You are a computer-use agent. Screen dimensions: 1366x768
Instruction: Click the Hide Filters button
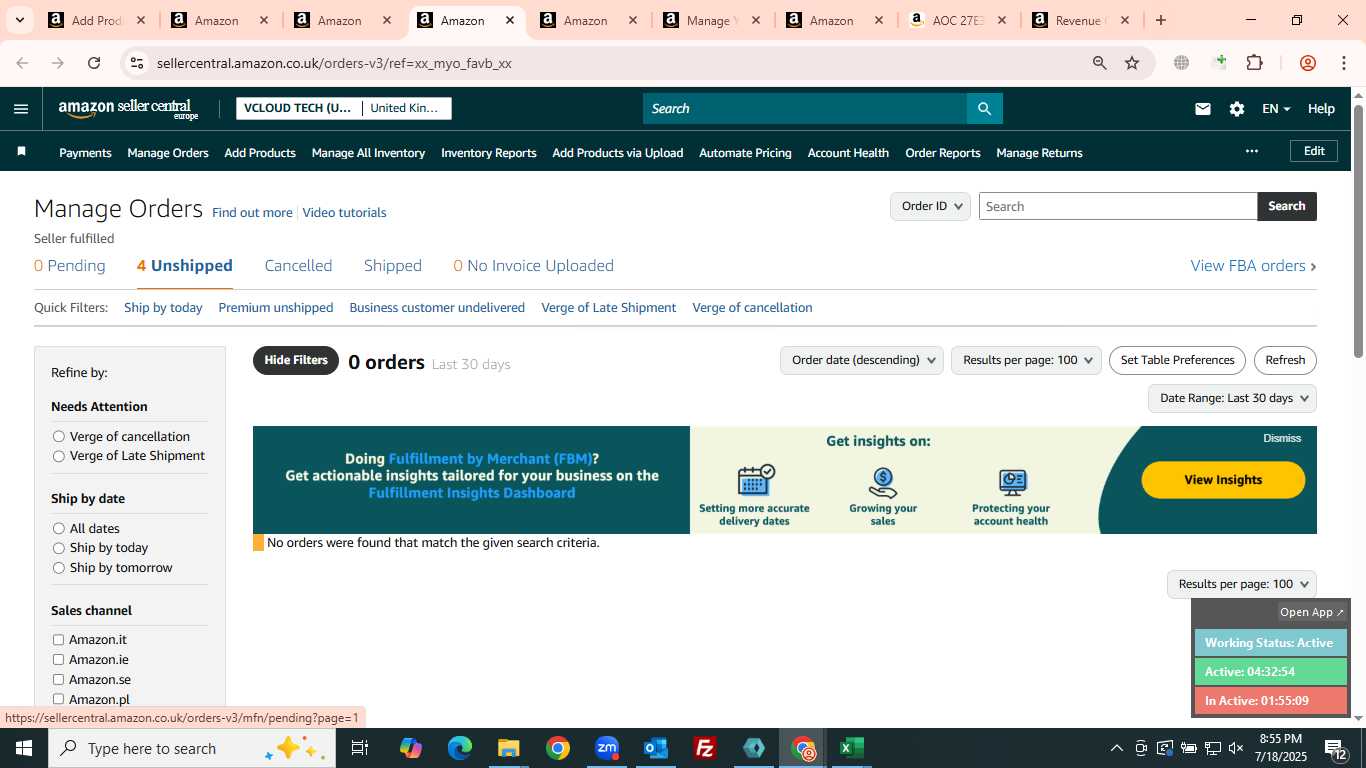pos(296,360)
